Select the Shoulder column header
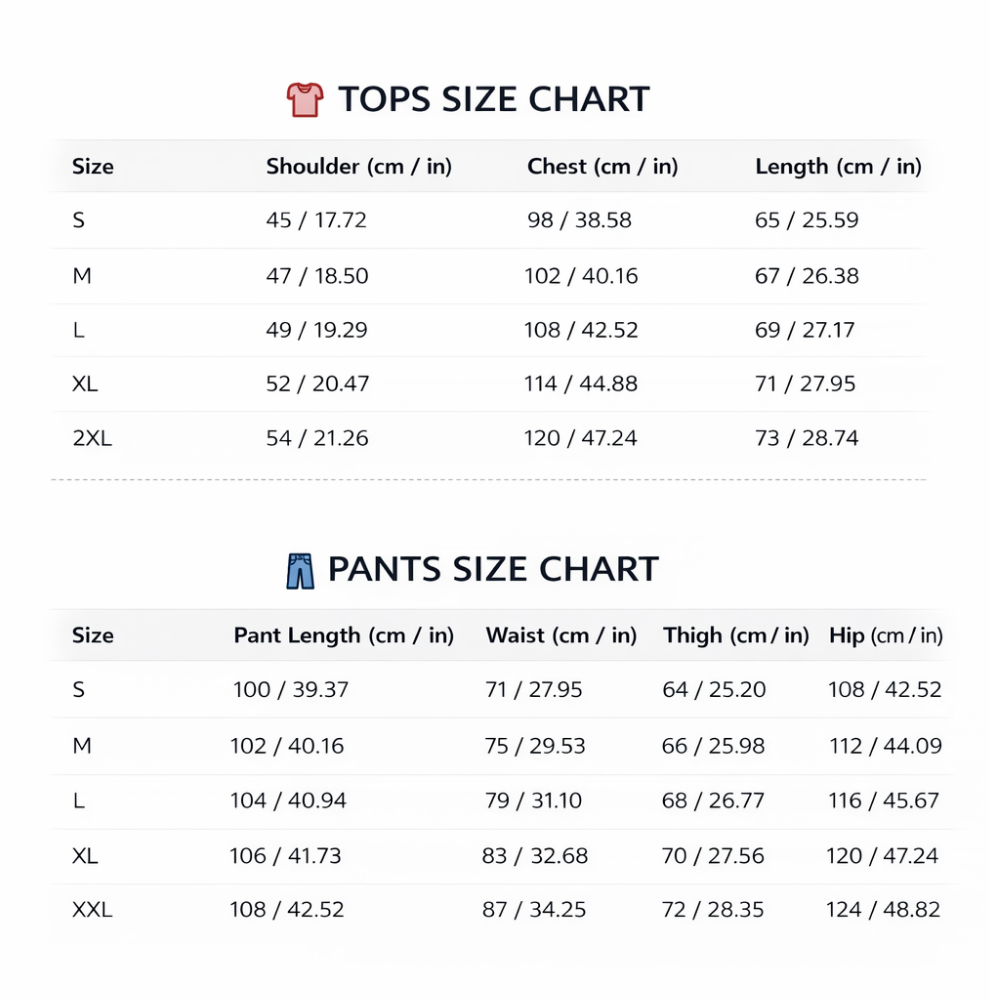This screenshot has height=1000, width=1000. 359,167
